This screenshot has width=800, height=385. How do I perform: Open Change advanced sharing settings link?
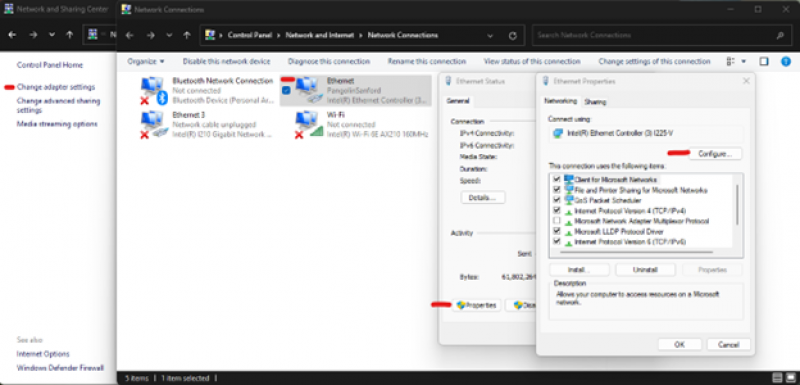58,106
